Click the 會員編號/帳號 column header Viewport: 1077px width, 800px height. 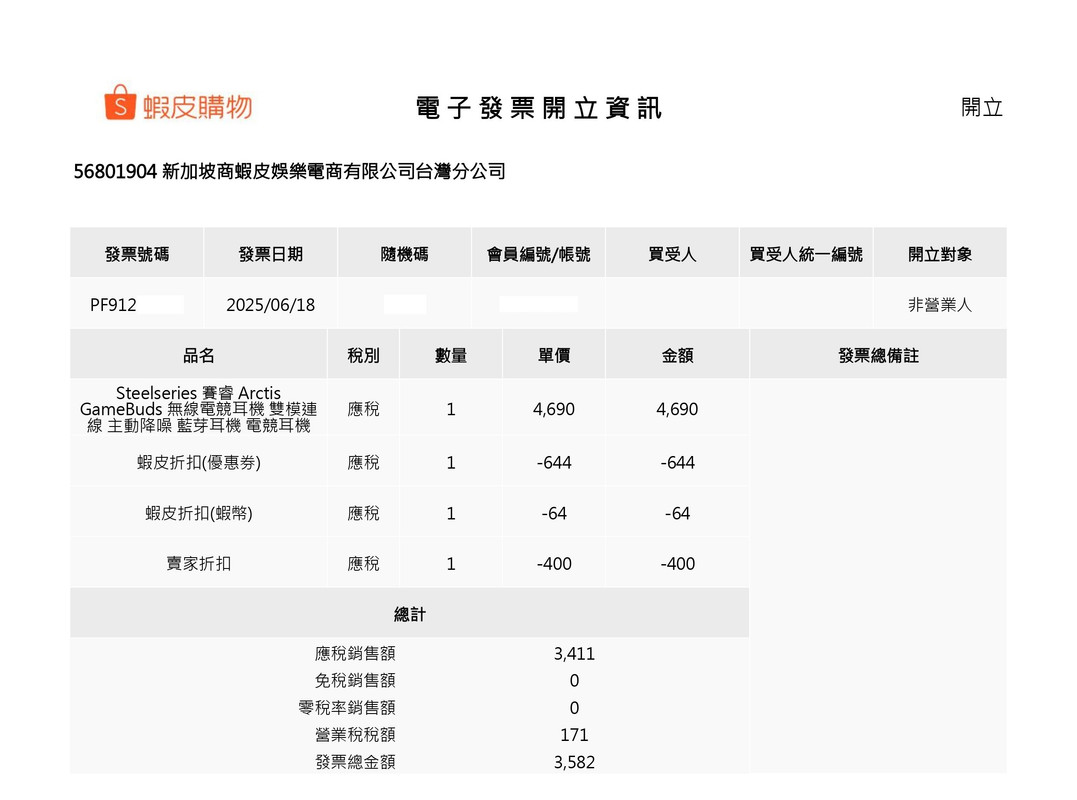pos(538,254)
